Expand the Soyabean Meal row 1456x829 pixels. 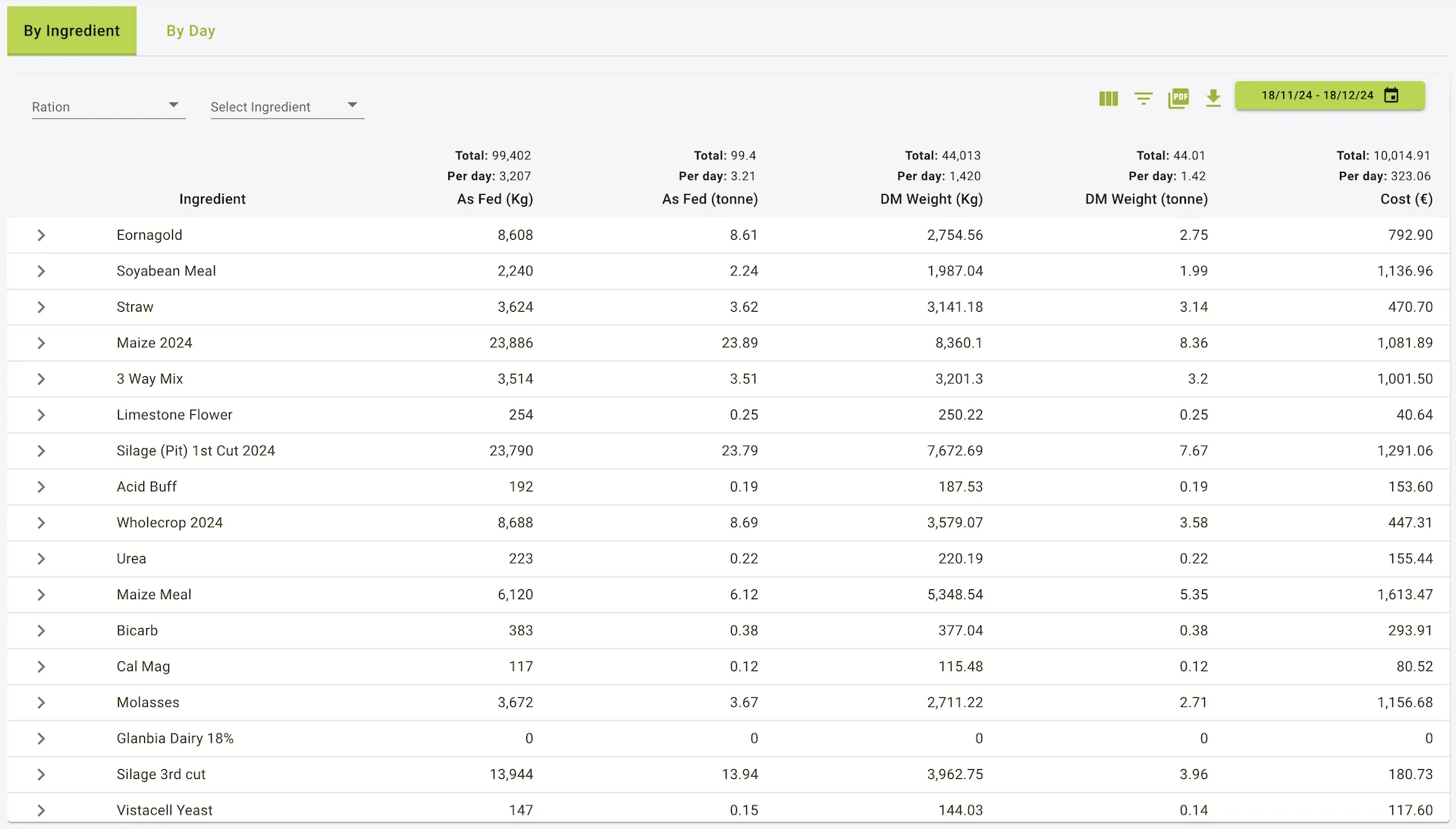41,271
